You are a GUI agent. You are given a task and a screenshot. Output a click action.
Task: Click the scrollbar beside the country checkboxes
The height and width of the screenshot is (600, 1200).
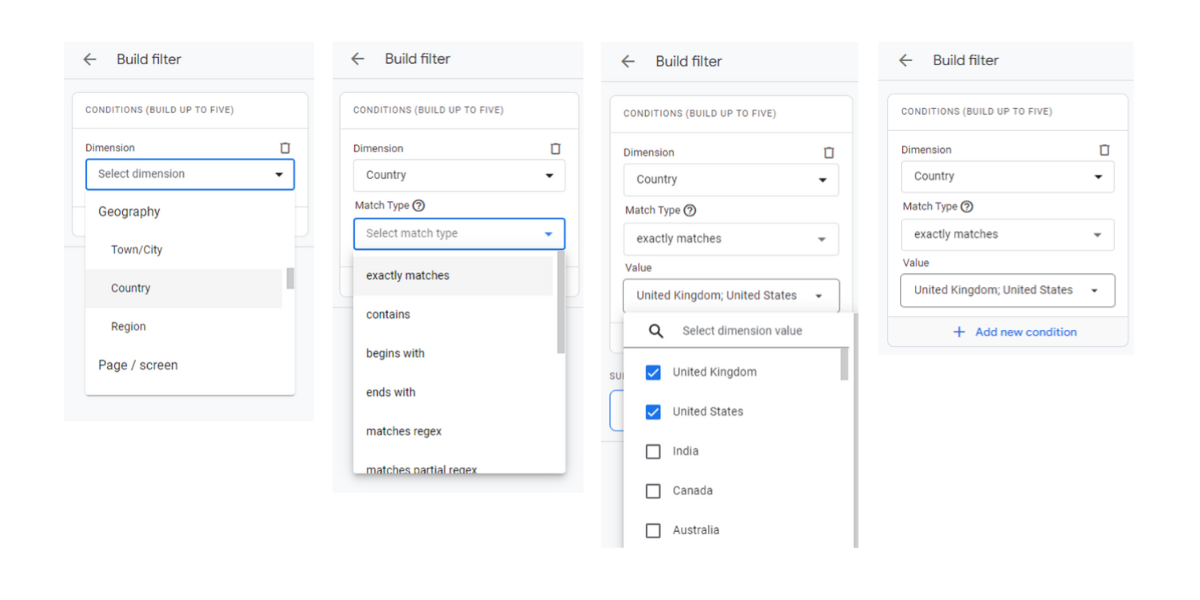point(844,364)
